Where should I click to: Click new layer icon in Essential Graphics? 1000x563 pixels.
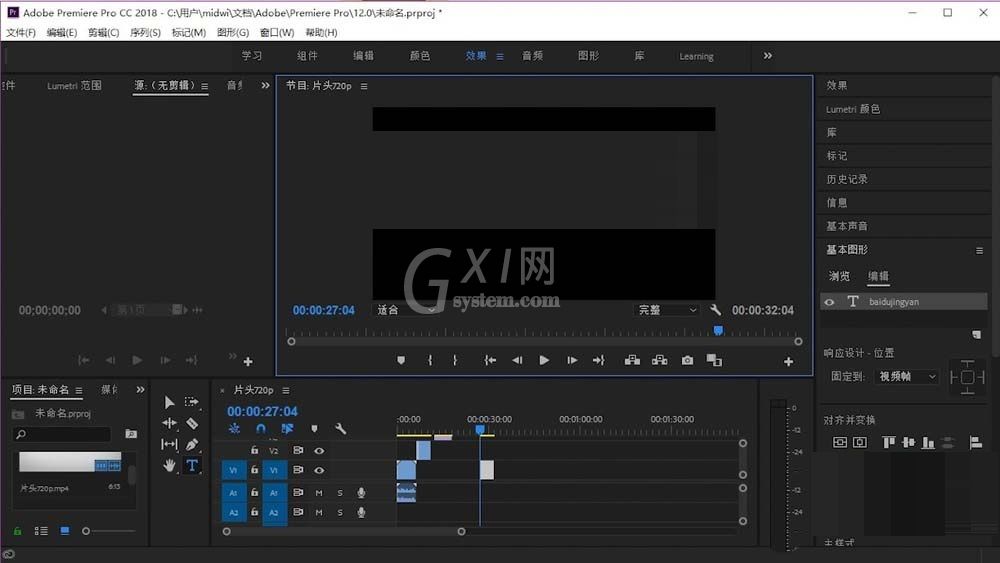[x=976, y=335]
